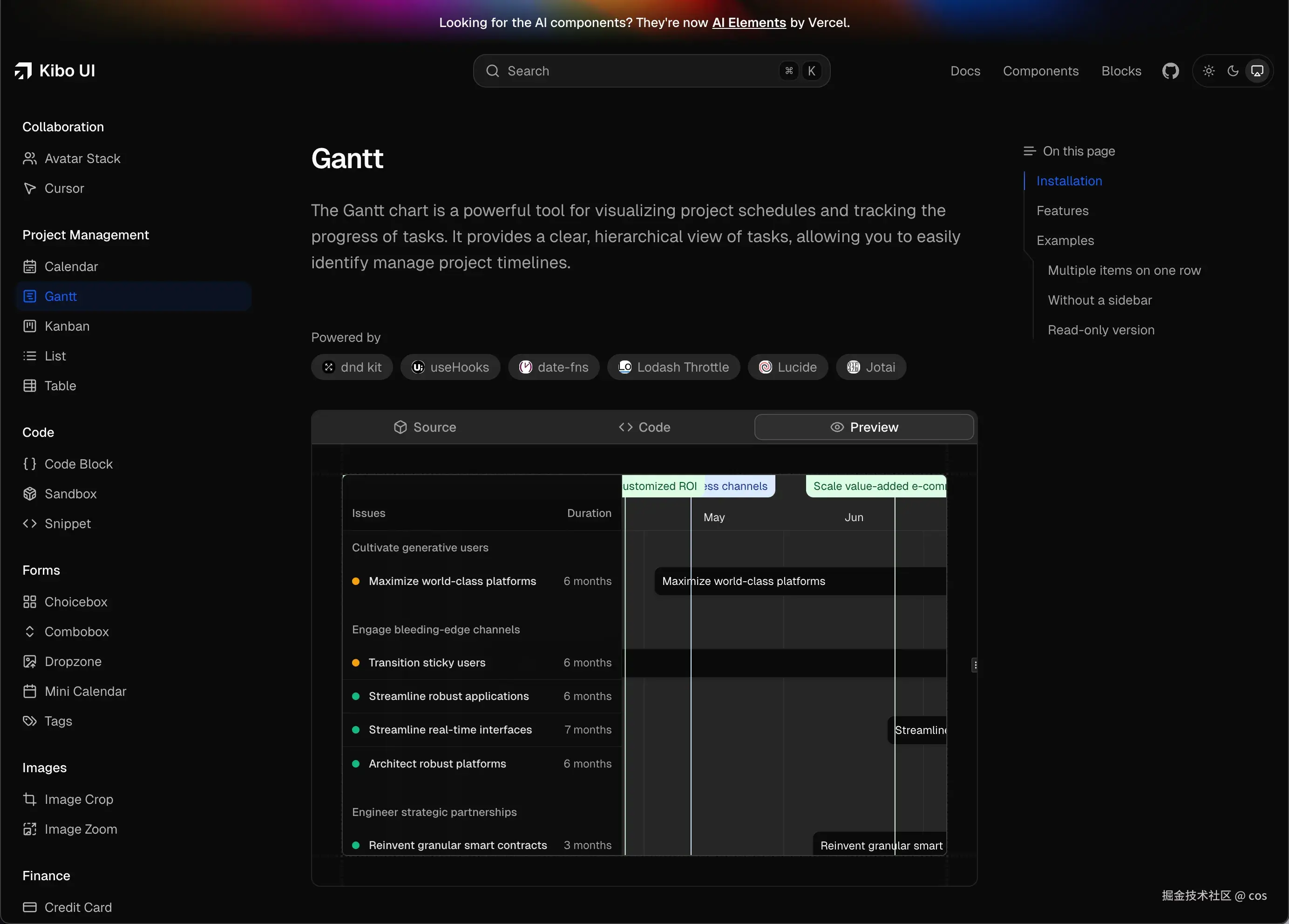Screen dimensions: 1289x924
Task: Open the GitHub repository icon
Action: [1170, 71]
